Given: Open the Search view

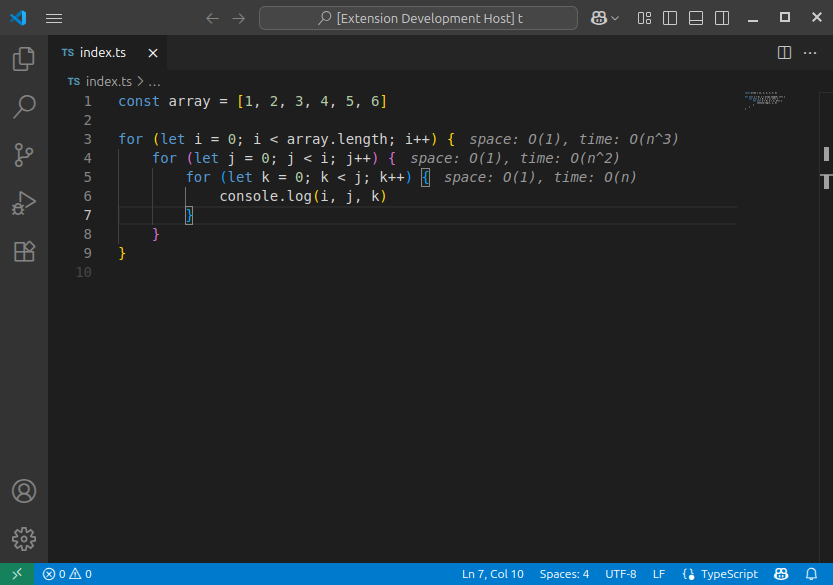Looking at the screenshot, I should tap(24, 107).
